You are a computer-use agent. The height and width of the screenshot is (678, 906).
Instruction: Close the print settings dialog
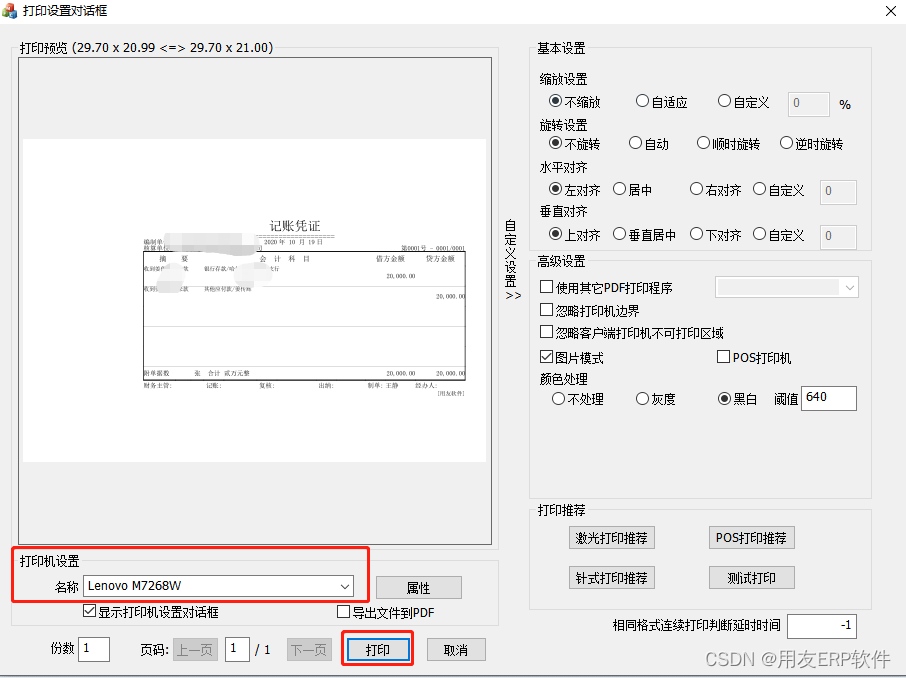890,11
